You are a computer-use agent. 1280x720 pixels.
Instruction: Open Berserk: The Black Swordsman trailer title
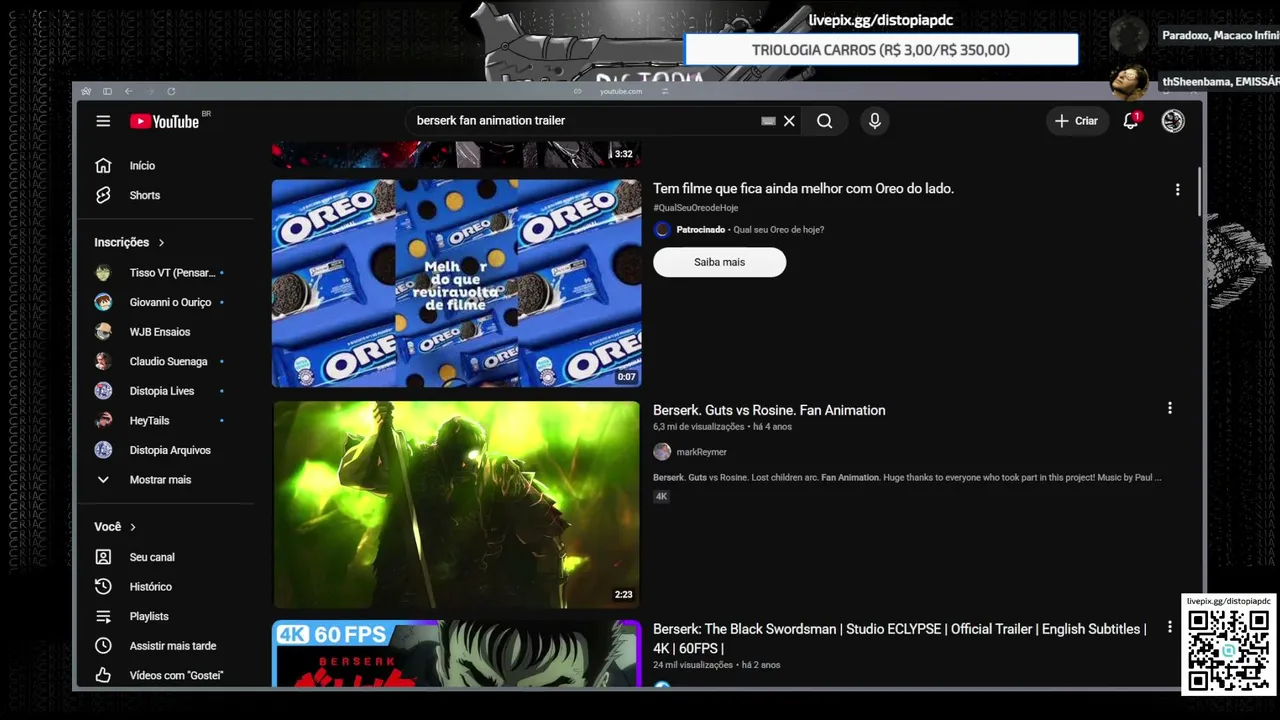coord(900,638)
